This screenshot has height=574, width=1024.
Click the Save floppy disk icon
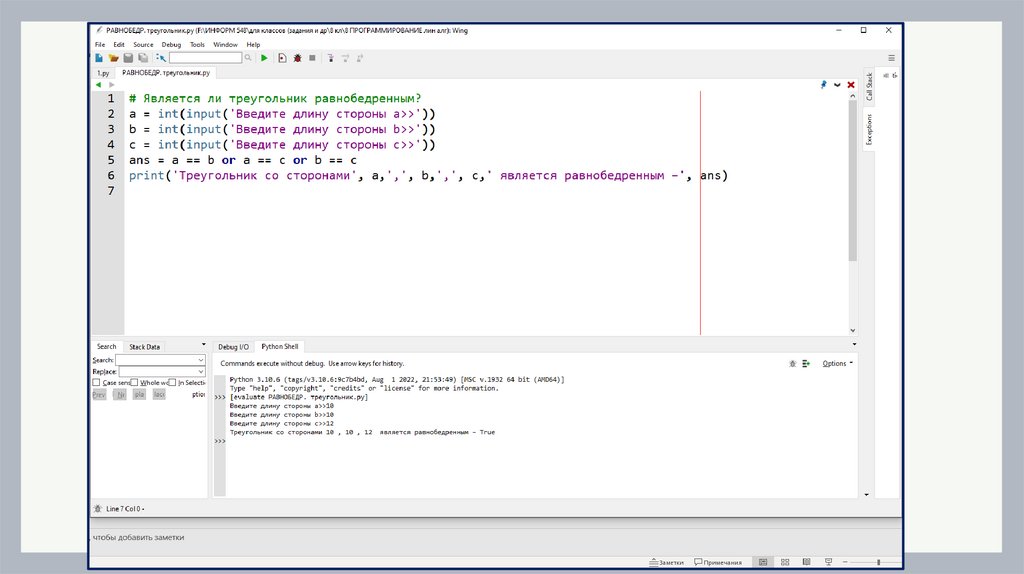(128, 58)
